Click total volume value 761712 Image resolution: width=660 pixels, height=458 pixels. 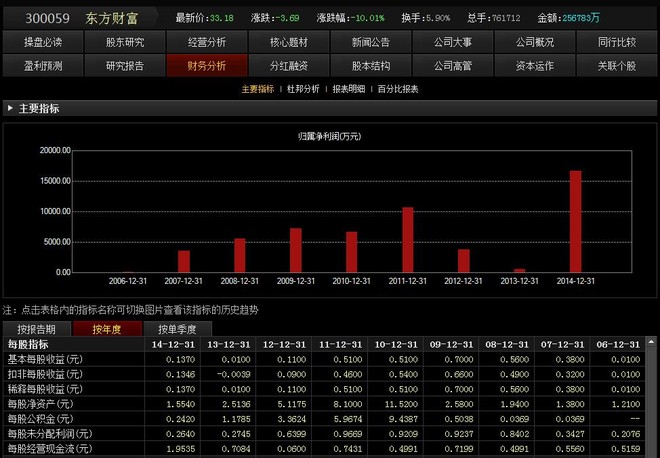(x=506, y=18)
